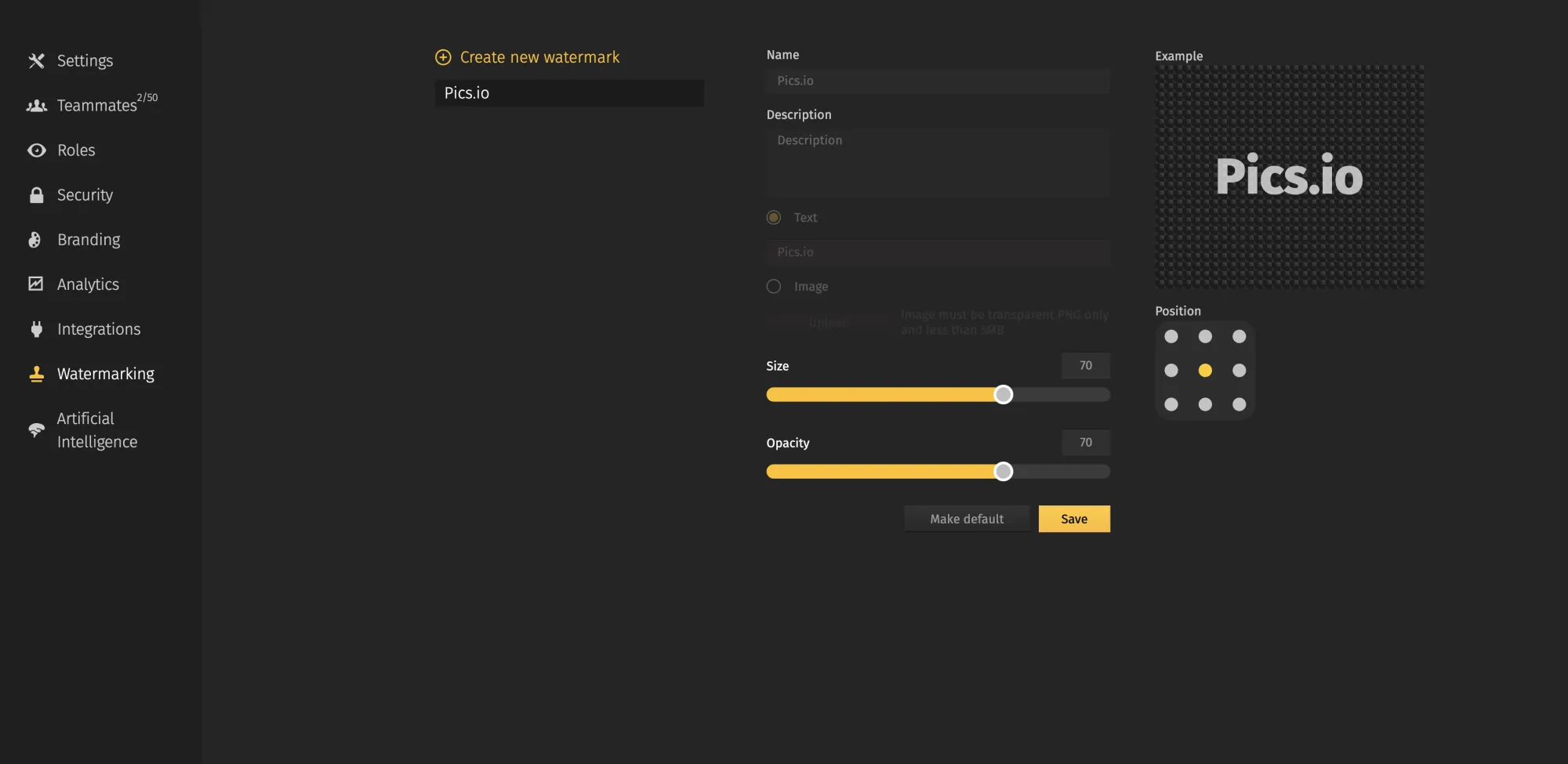Click the Analytics chart icon
1568x764 pixels.
[x=36, y=284]
